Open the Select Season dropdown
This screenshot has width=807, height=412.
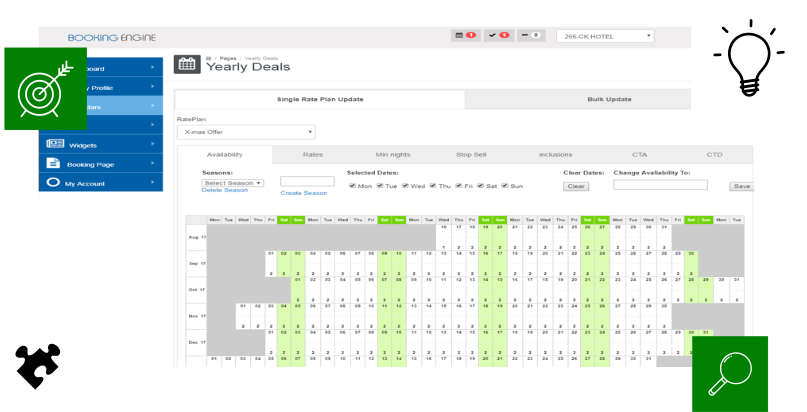coord(232,183)
